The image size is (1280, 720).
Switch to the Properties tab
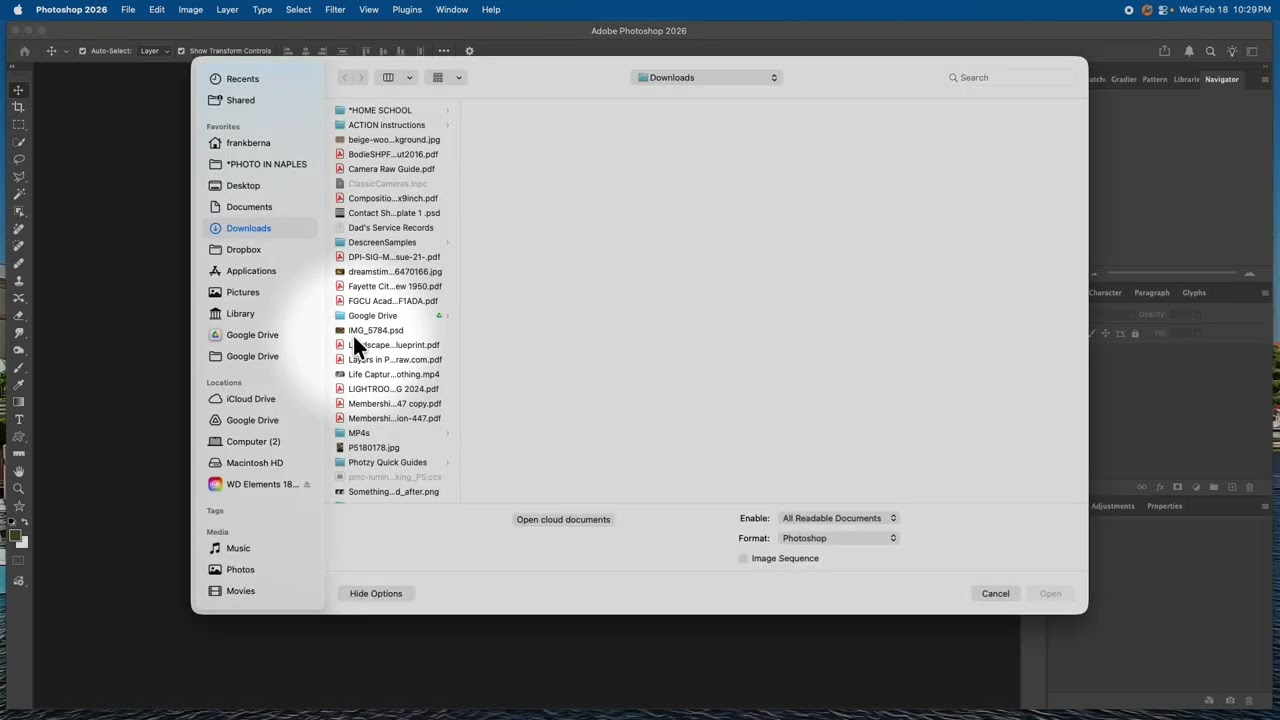(x=1164, y=506)
